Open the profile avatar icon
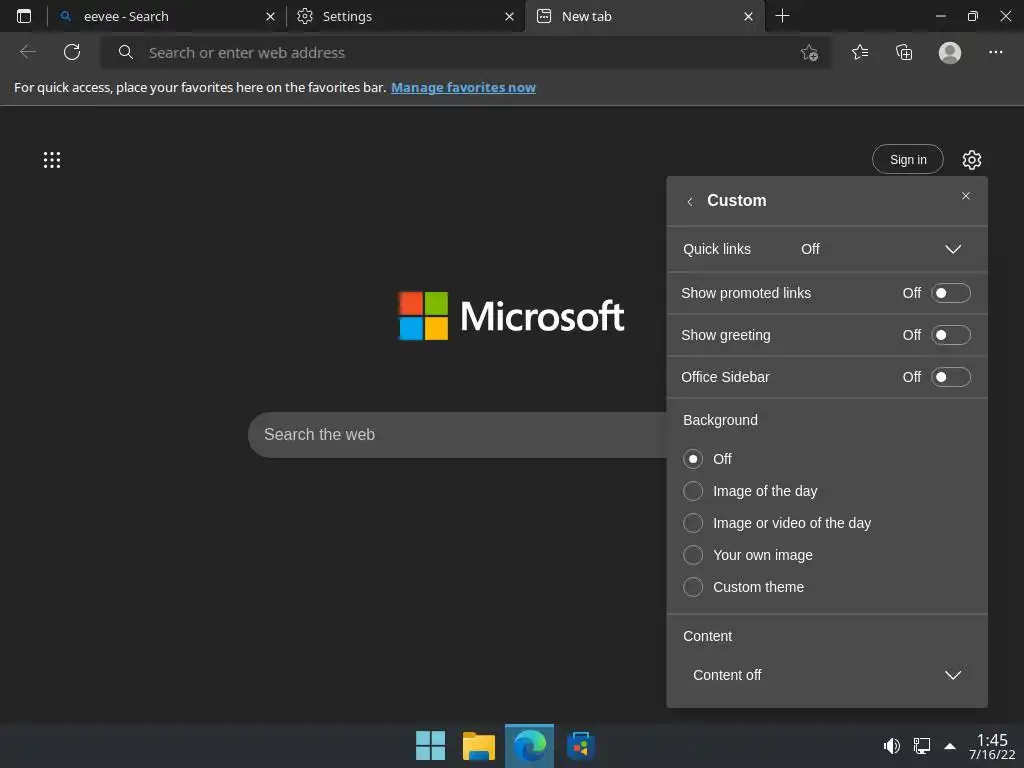Image resolution: width=1024 pixels, height=768 pixels. pos(950,52)
